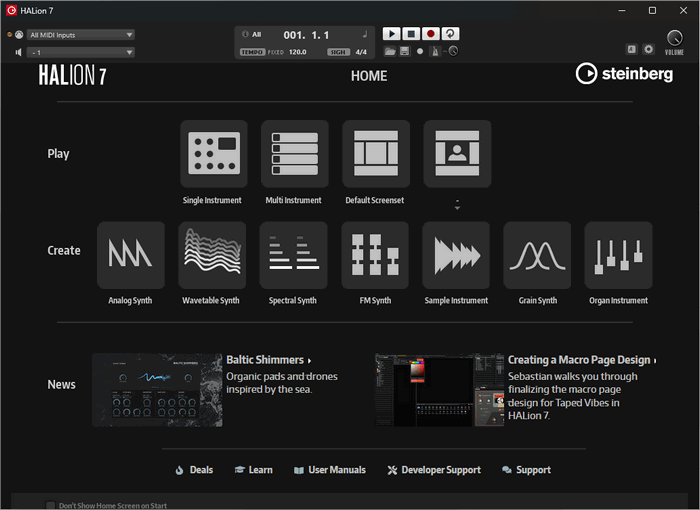The height and width of the screenshot is (510, 700).
Task: Create a new Spectral Synth
Action: (x=293, y=255)
